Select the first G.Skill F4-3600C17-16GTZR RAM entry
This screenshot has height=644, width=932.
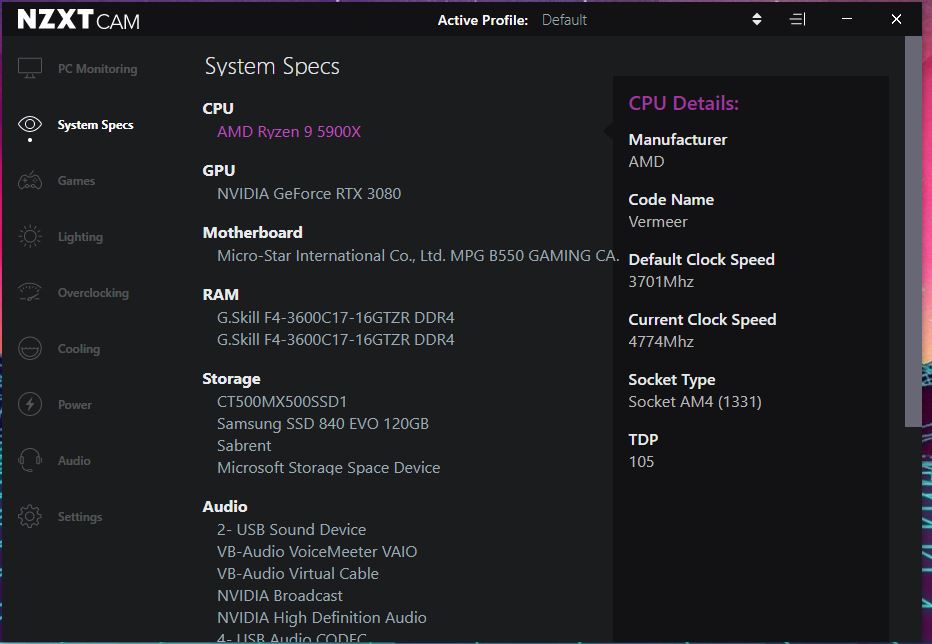[336, 317]
